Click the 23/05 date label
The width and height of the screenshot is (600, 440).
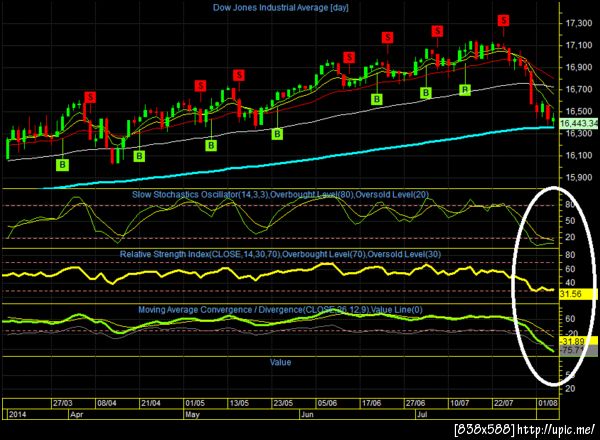point(283,403)
